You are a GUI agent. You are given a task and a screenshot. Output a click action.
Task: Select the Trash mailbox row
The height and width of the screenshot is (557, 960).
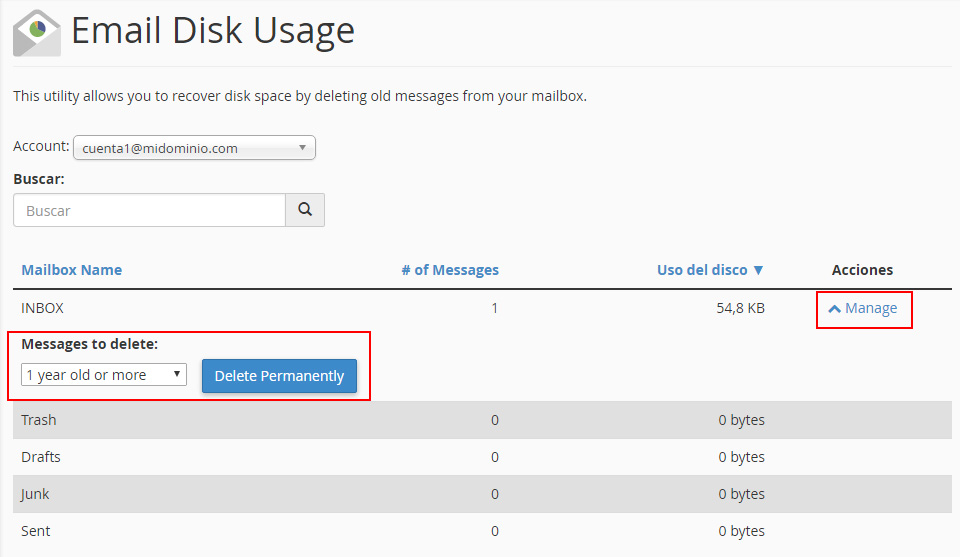tap(39, 420)
